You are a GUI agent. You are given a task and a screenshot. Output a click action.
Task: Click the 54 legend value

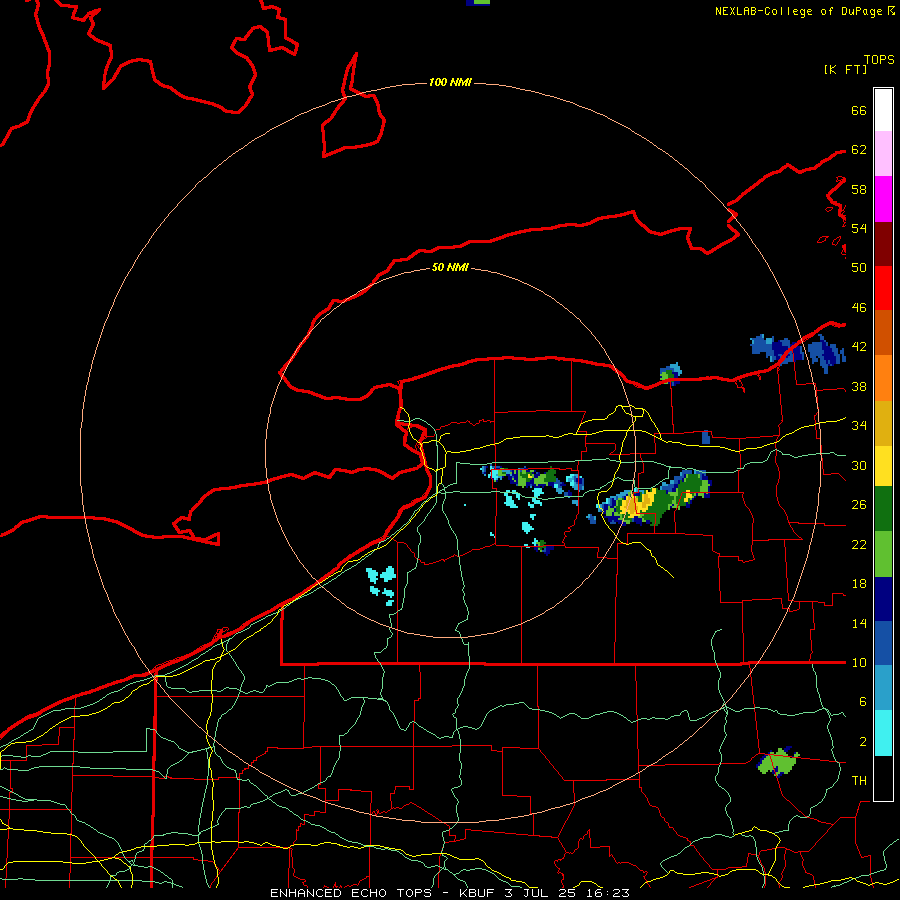pos(859,228)
